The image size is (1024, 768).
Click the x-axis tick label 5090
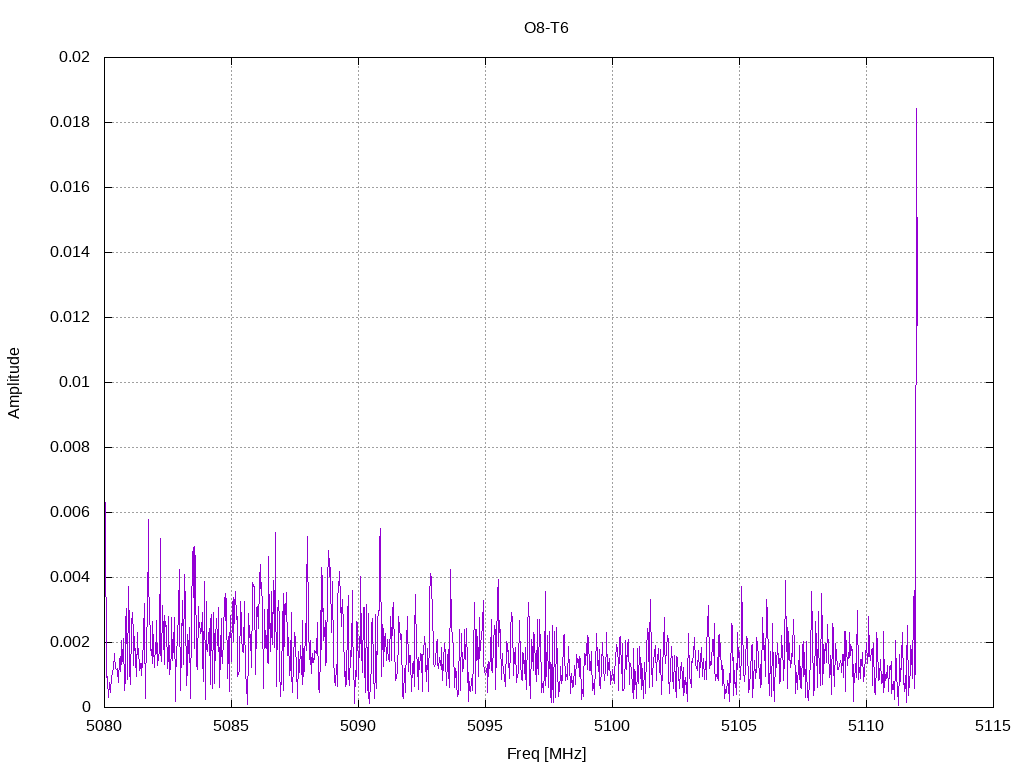(x=359, y=726)
